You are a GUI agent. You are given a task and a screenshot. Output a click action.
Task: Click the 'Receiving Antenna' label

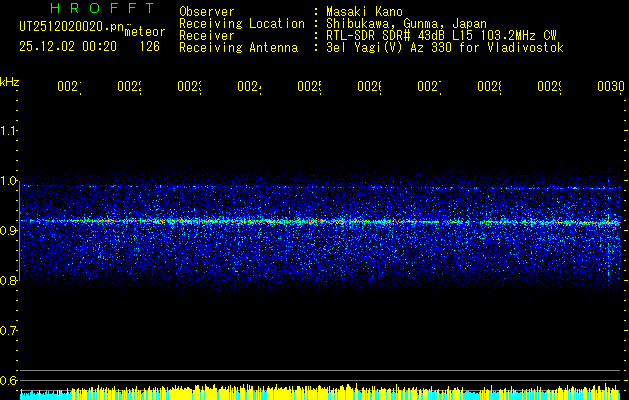238,48
